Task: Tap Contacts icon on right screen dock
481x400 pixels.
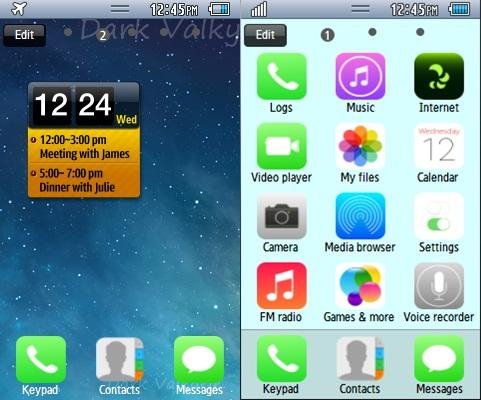Action: pyautogui.click(x=360, y=359)
